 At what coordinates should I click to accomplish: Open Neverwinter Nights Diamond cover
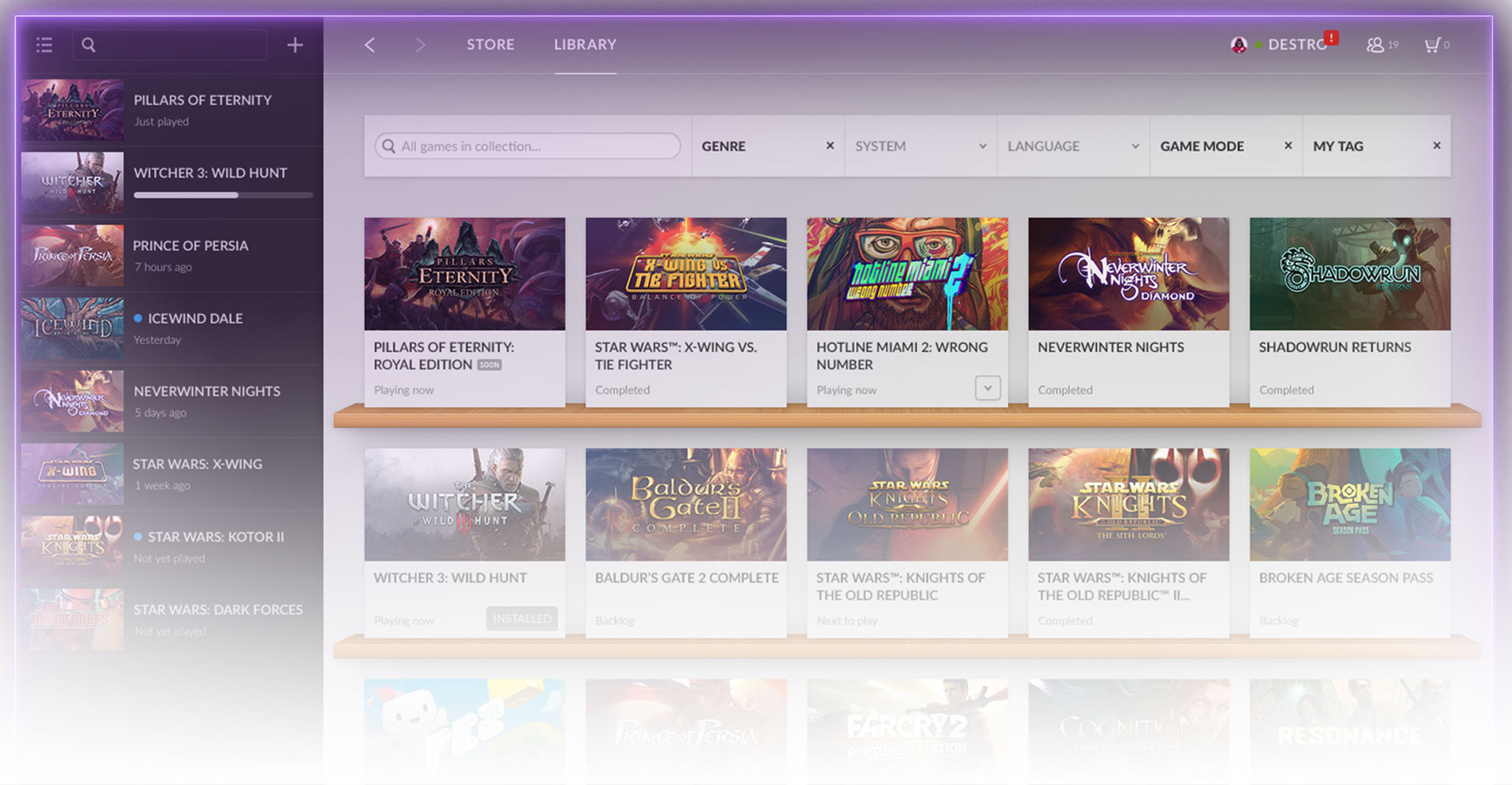point(1128,274)
